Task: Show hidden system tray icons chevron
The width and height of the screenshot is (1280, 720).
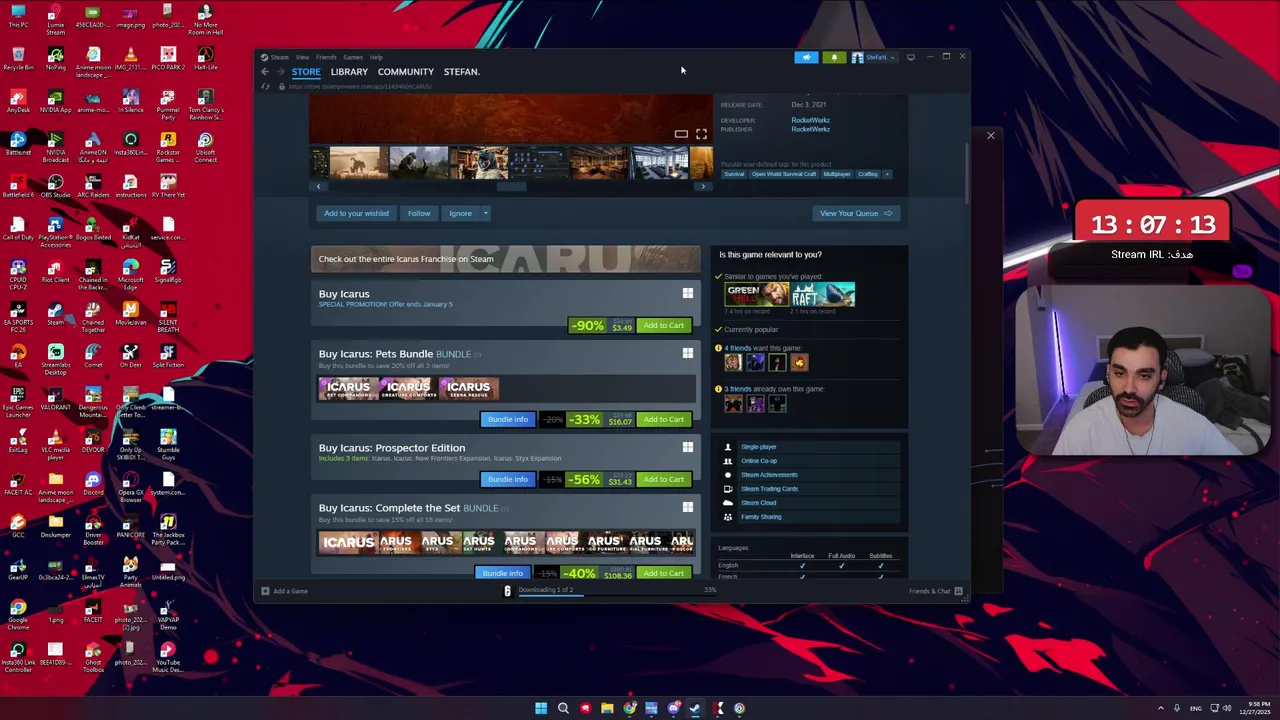Action: pos(1161,708)
